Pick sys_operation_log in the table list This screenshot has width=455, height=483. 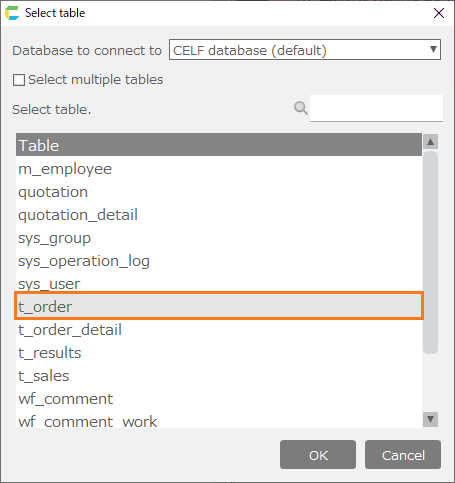(x=219, y=261)
